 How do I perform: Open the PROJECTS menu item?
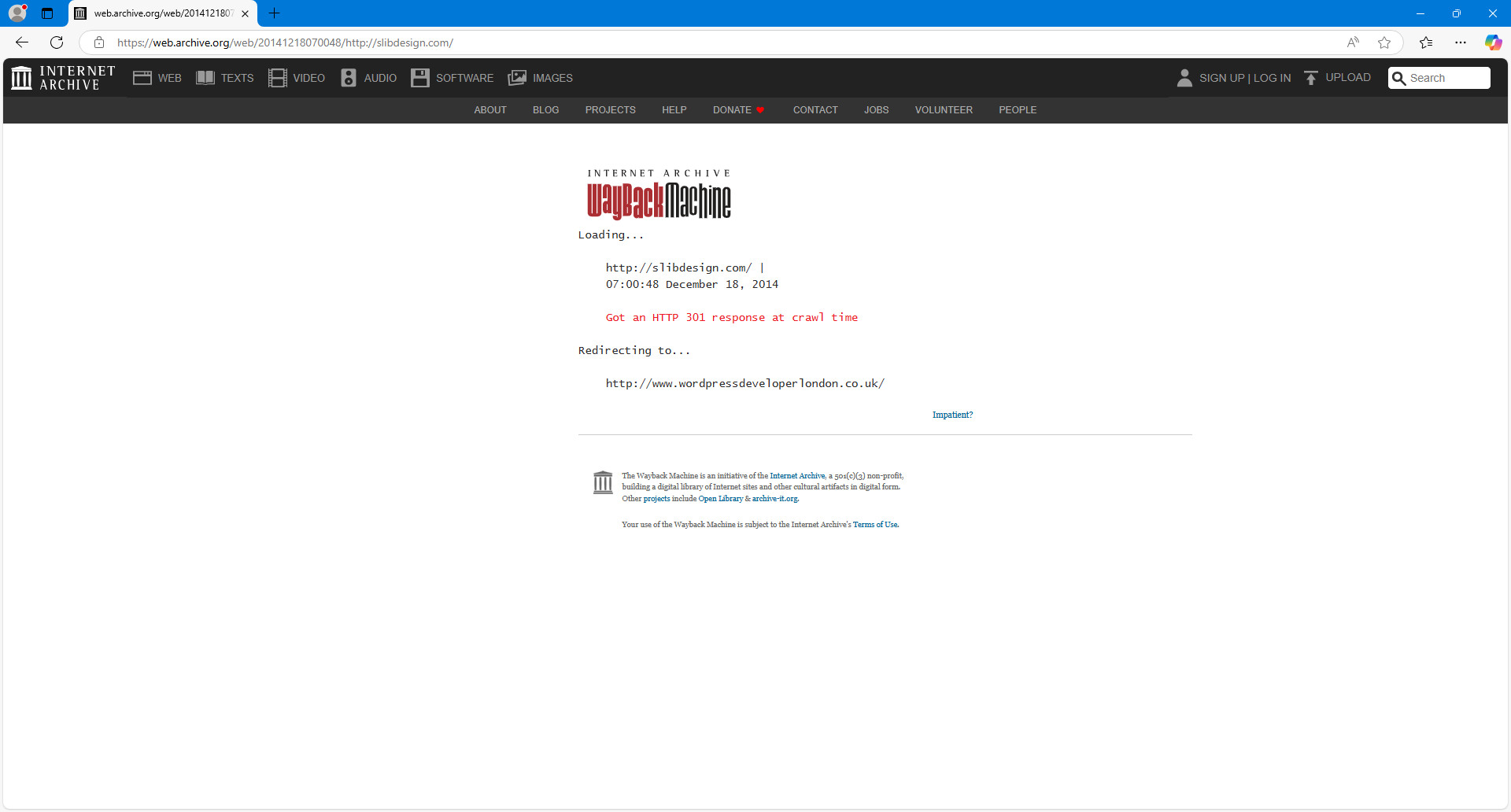click(611, 110)
